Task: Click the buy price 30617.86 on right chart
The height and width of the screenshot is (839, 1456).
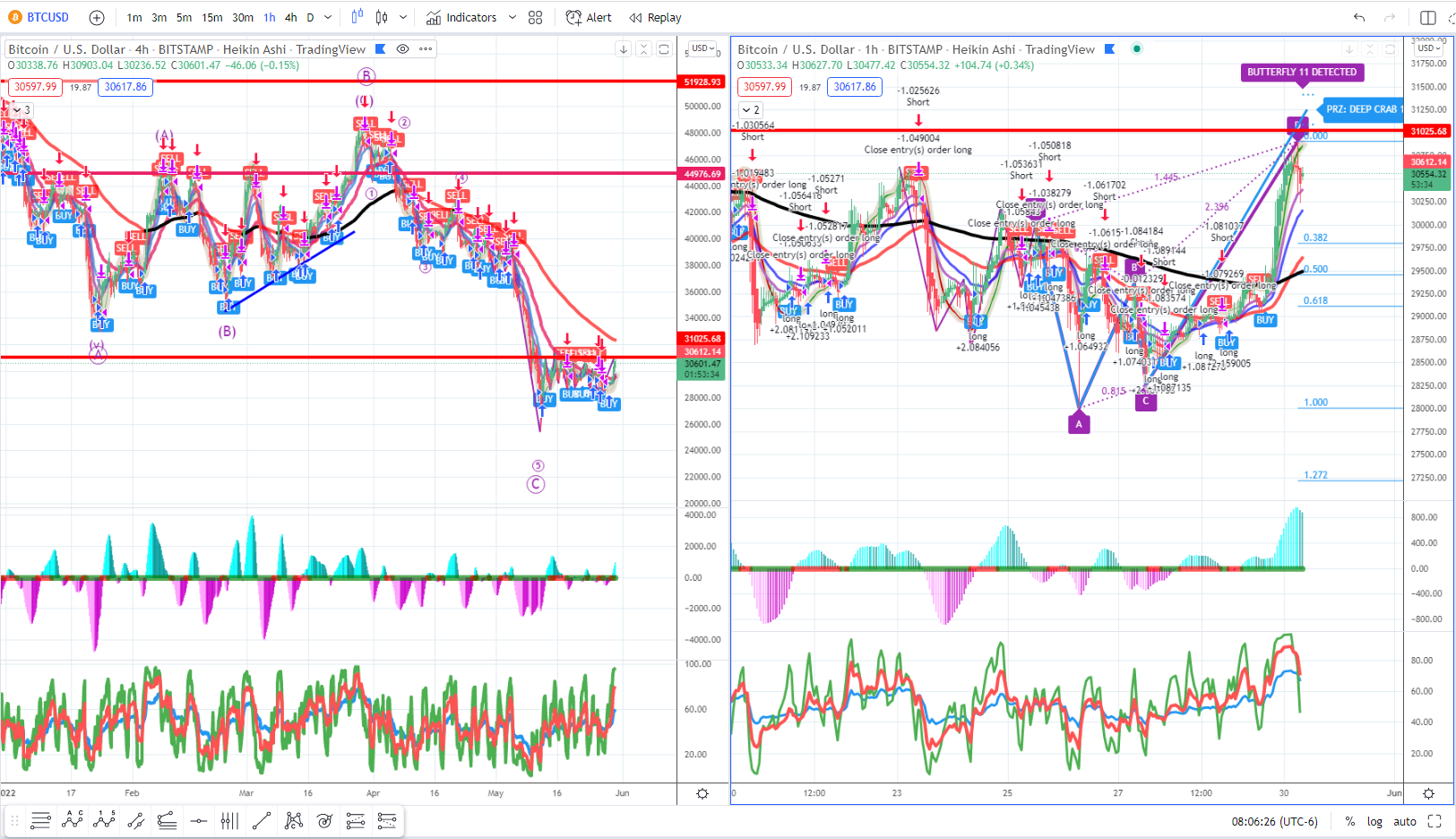Action: (x=855, y=87)
